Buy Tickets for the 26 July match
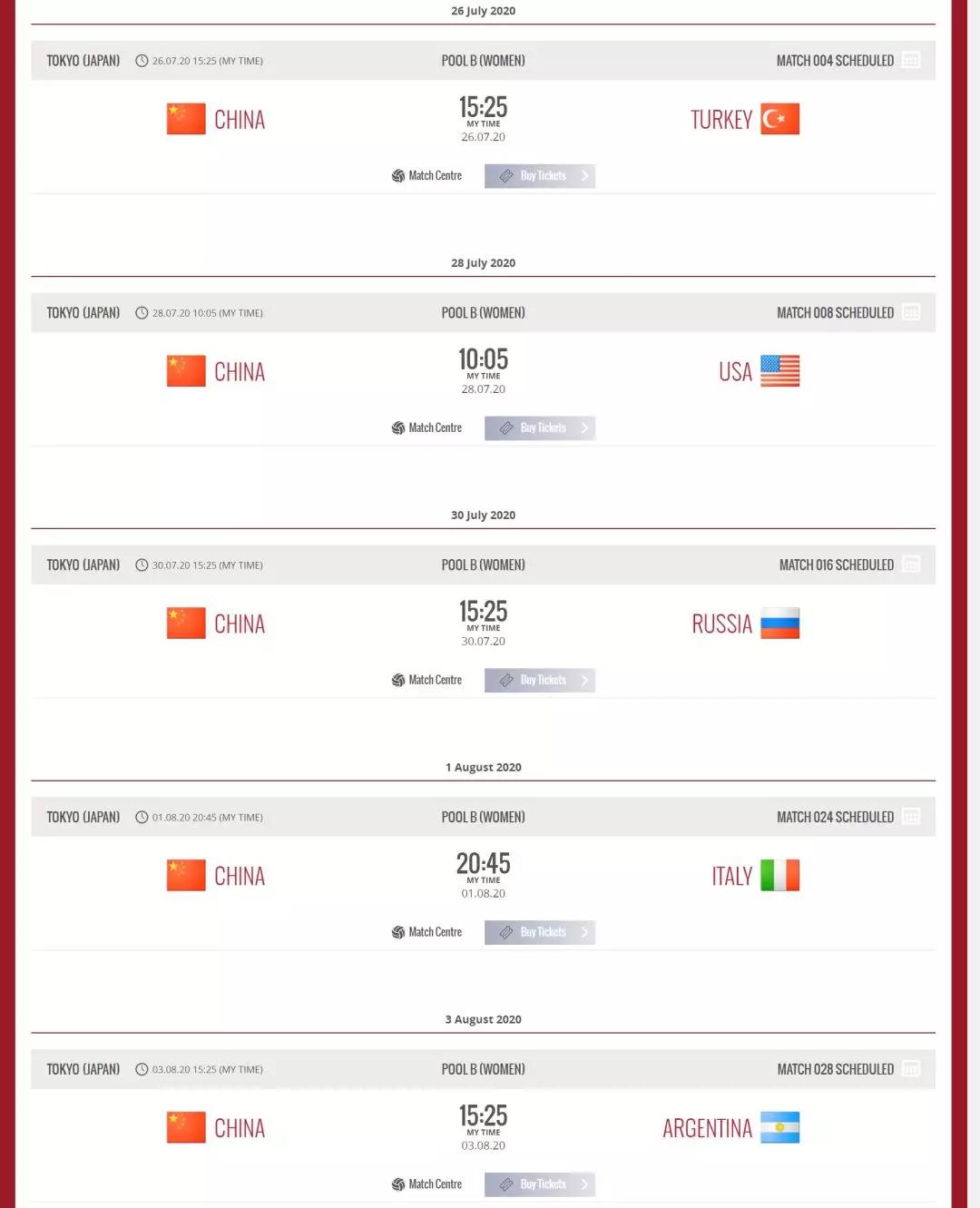Screen dimensions: 980x1208 coord(540,176)
